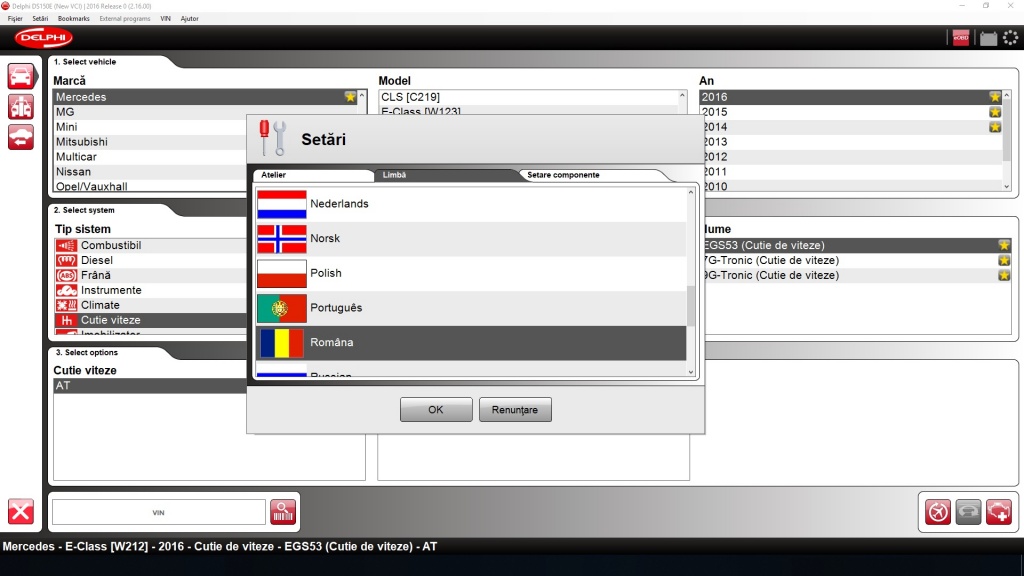Select Mitsubishi in the Marcă list
1024x576 pixels.
[x=150, y=142]
